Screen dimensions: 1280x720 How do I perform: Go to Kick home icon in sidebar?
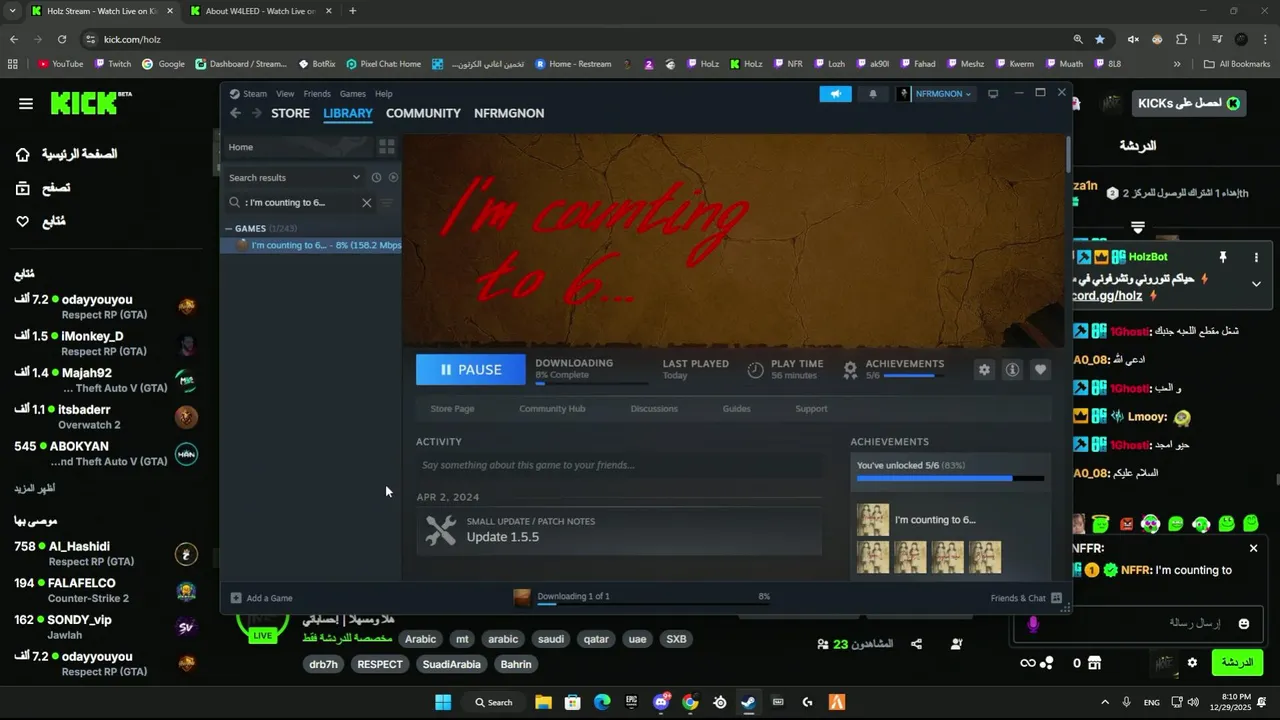22,154
